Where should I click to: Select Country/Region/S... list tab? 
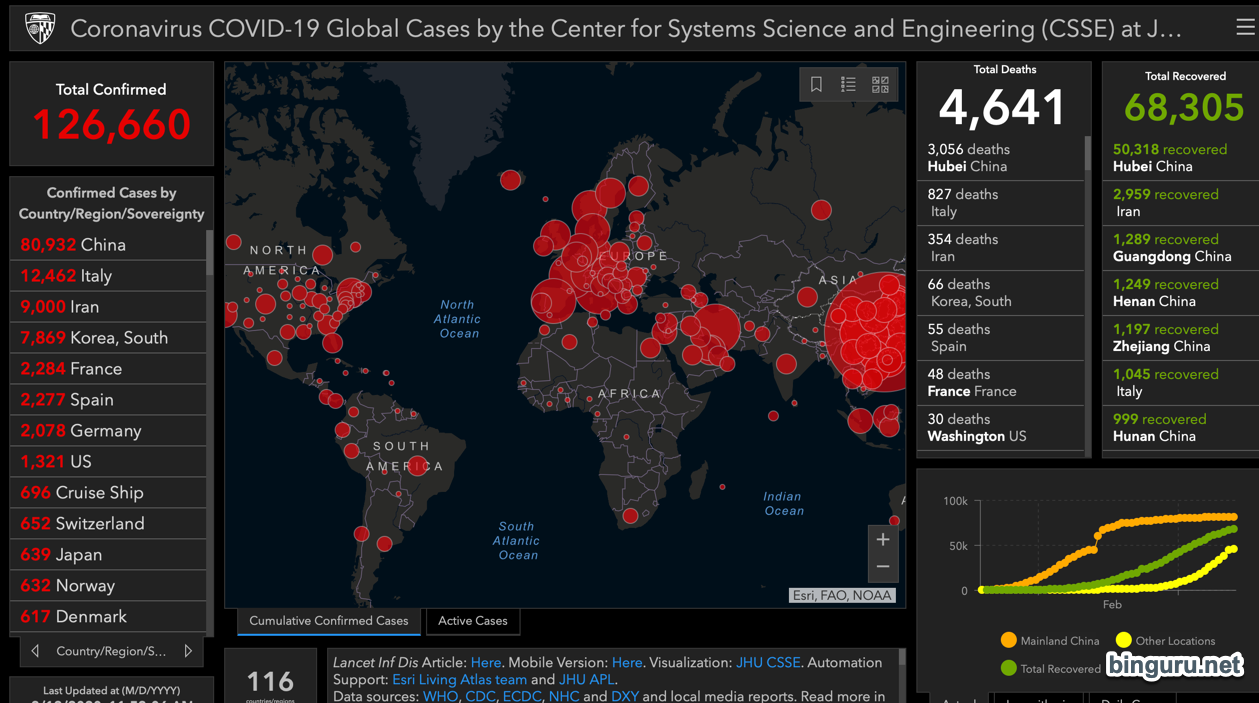(x=112, y=651)
